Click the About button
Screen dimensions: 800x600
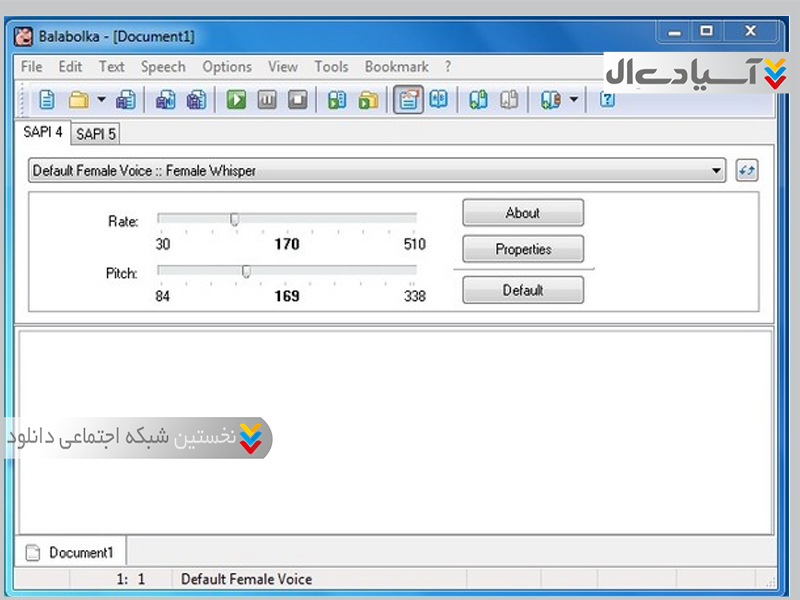[x=522, y=213]
